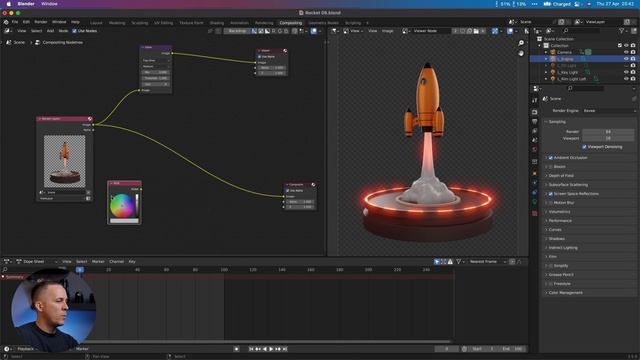Open the Render Engine dropdown
The image size is (640, 360).
point(609,111)
